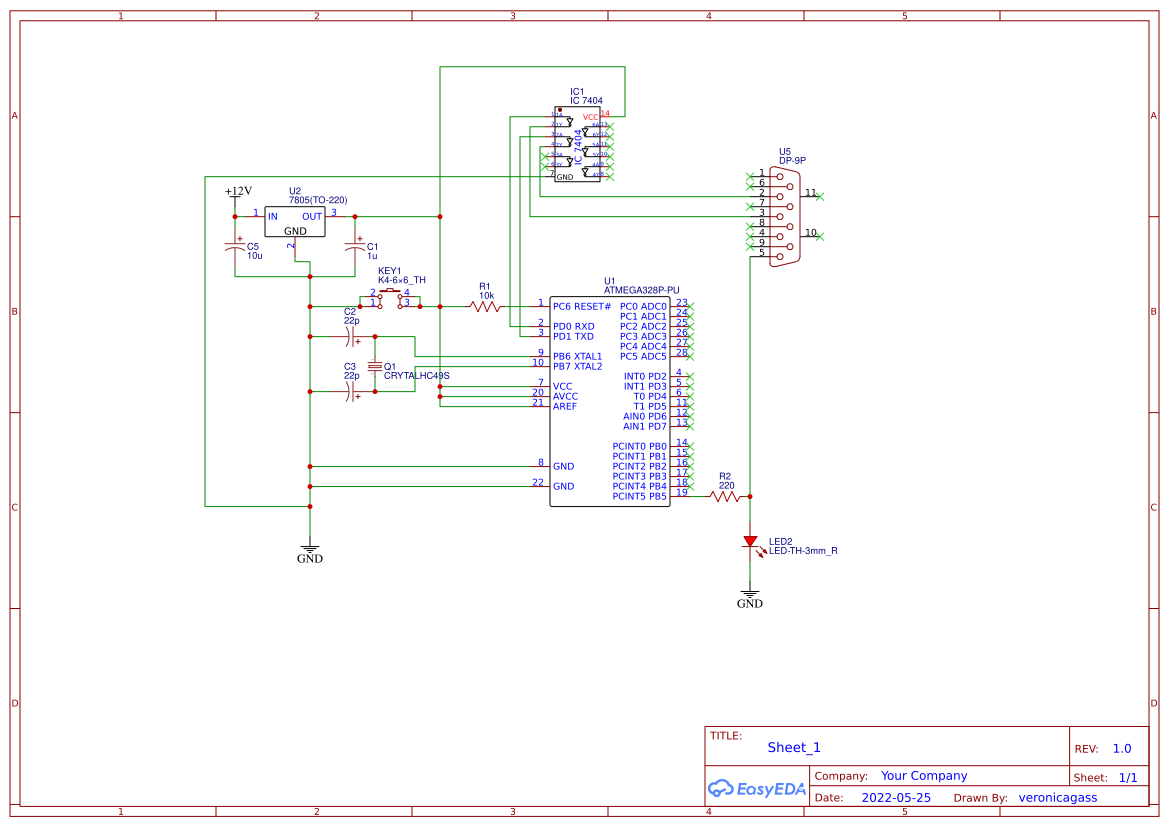Select the R2 220 resistor symbol

click(x=725, y=497)
